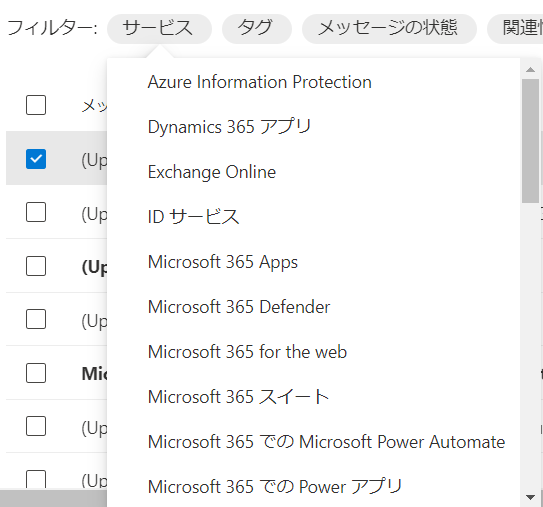Select Microsoft 365 Apps option
Screen dimensions: 543x507
223,262
